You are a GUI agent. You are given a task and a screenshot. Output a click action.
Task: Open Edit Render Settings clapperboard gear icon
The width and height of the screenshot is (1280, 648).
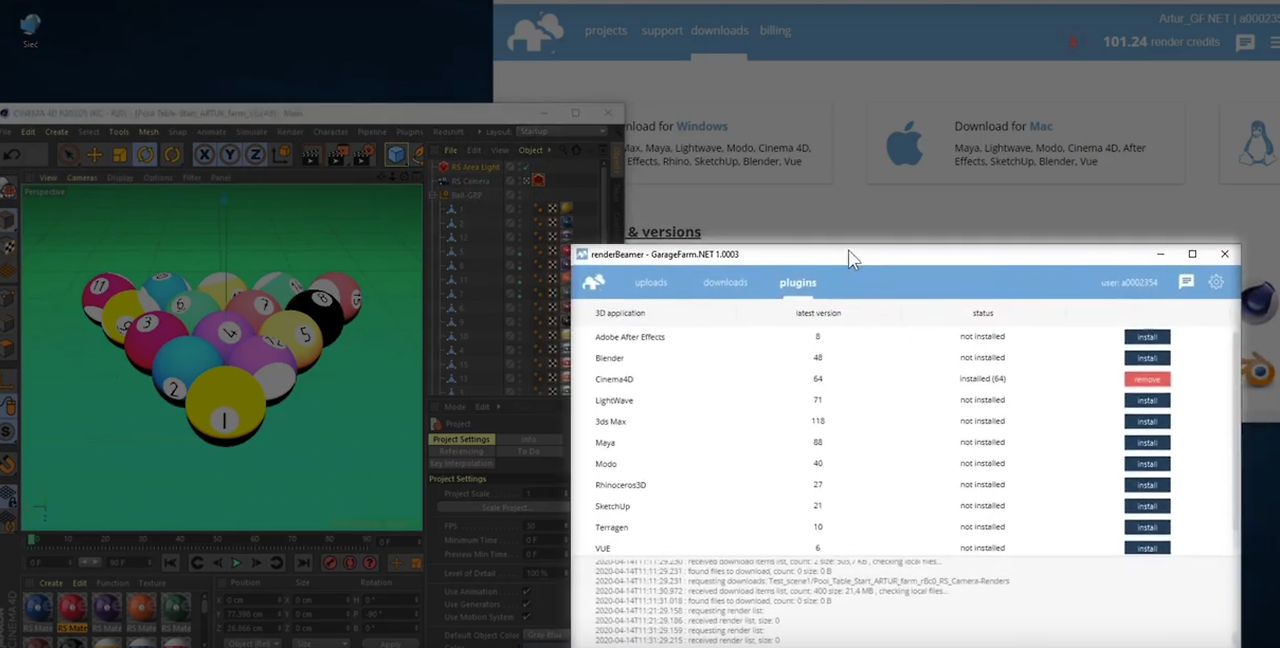(363, 154)
